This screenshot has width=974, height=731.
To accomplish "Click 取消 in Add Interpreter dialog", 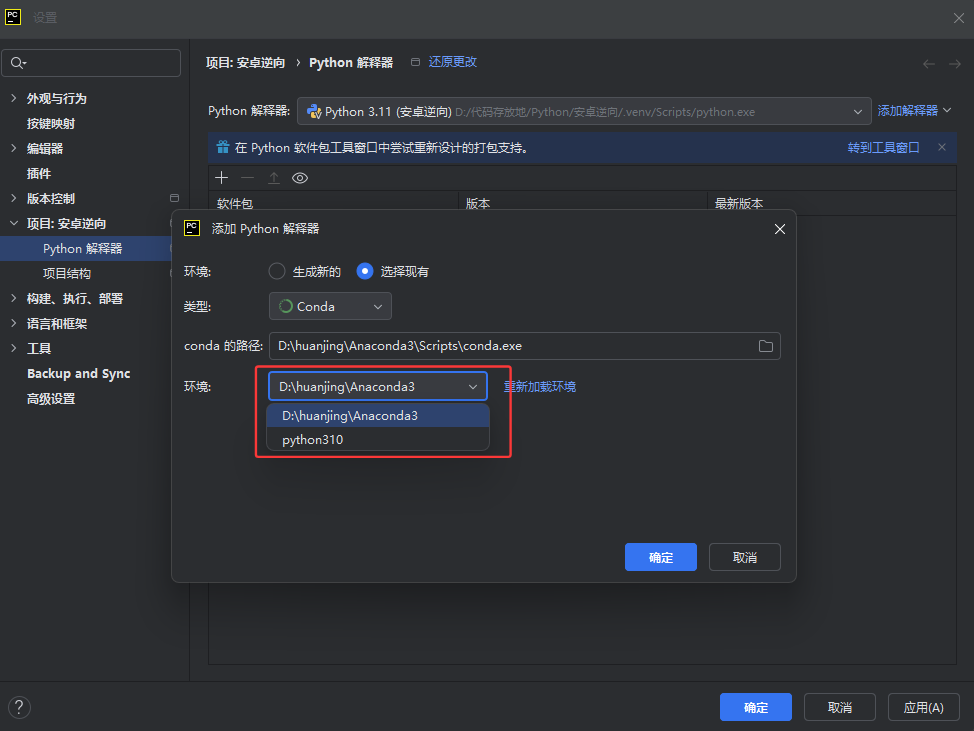I will [x=745, y=557].
